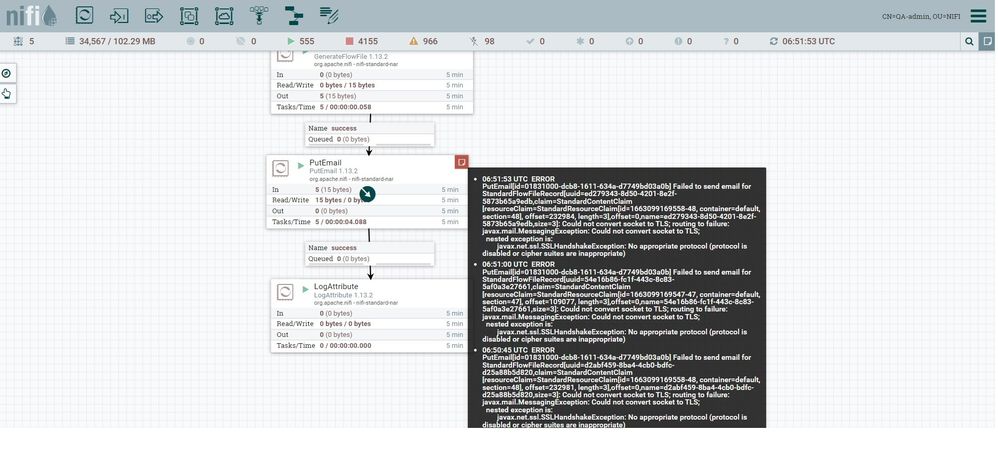Screen dimensions: 998x467
Task: Click the disabled count 98
Action: [x=489, y=41]
